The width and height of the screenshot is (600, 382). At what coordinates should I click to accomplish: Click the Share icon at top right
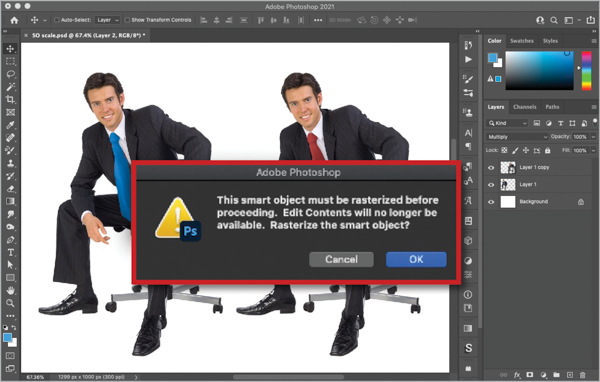pos(591,20)
